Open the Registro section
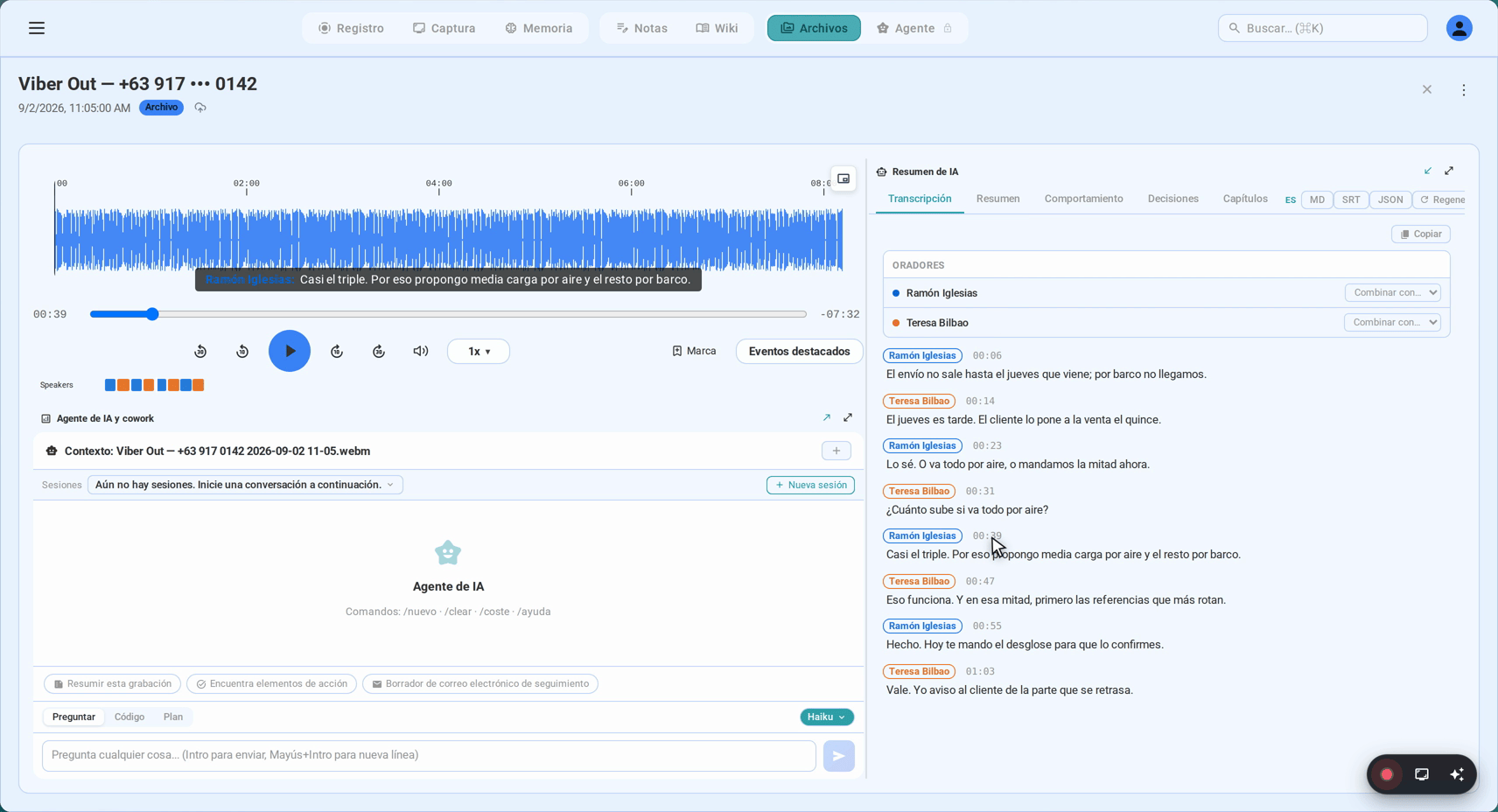Image resolution: width=1498 pixels, height=812 pixels. click(351, 28)
